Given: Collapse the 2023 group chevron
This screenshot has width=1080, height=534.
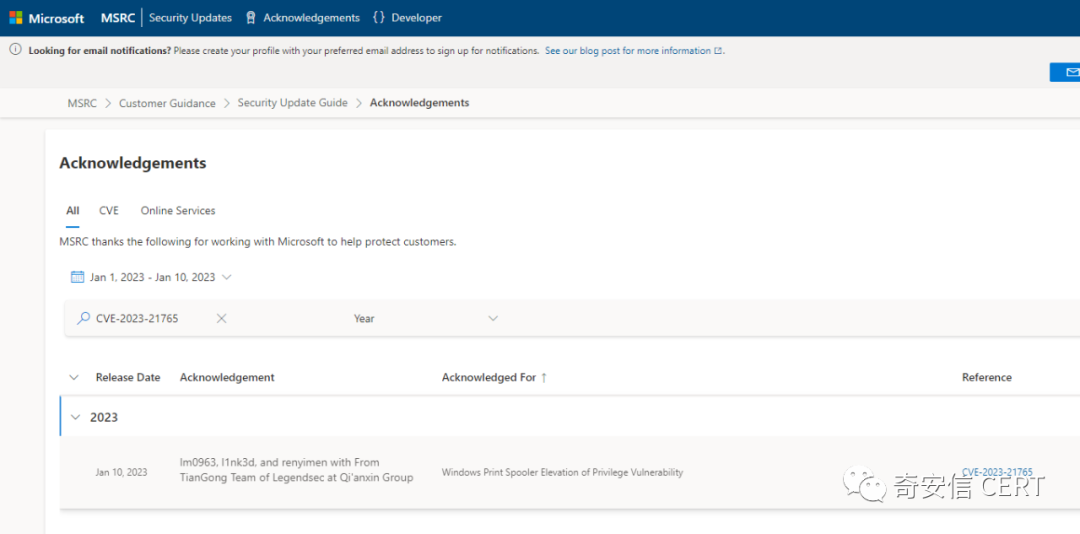Looking at the screenshot, I should click(x=76, y=418).
